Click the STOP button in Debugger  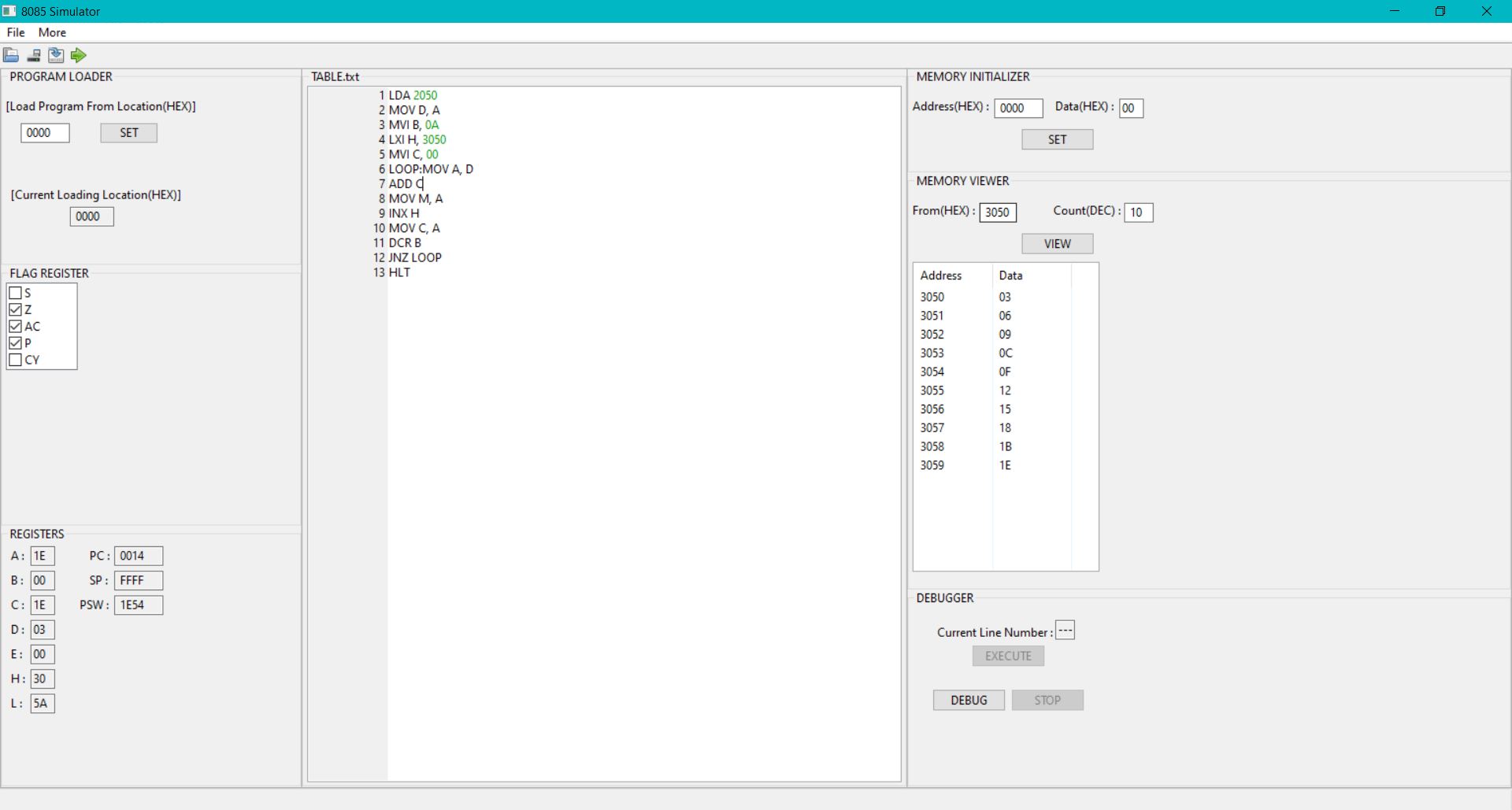point(1047,700)
